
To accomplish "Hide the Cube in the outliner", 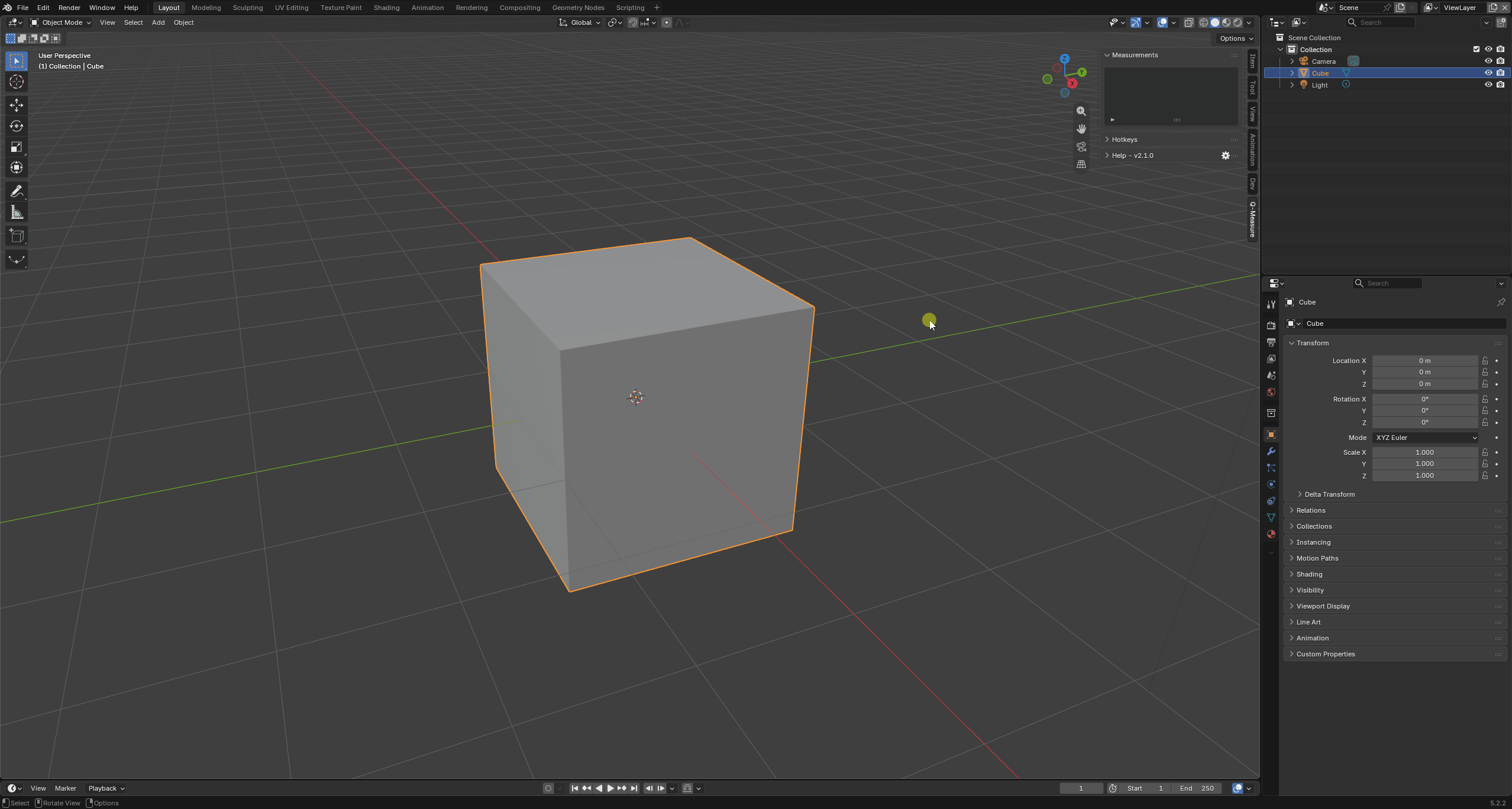I will point(1488,73).
